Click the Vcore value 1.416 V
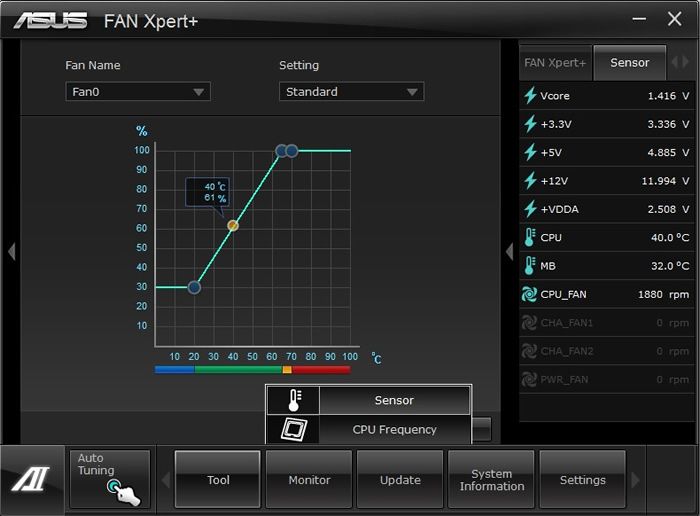The width and height of the screenshot is (700, 516). coord(668,96)
